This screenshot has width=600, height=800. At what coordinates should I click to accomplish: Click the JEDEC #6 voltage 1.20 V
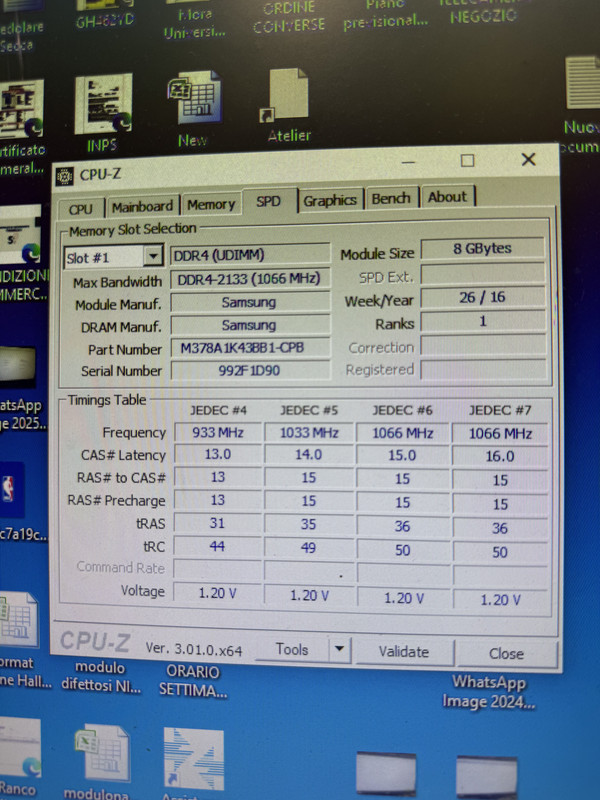(404, 598)
